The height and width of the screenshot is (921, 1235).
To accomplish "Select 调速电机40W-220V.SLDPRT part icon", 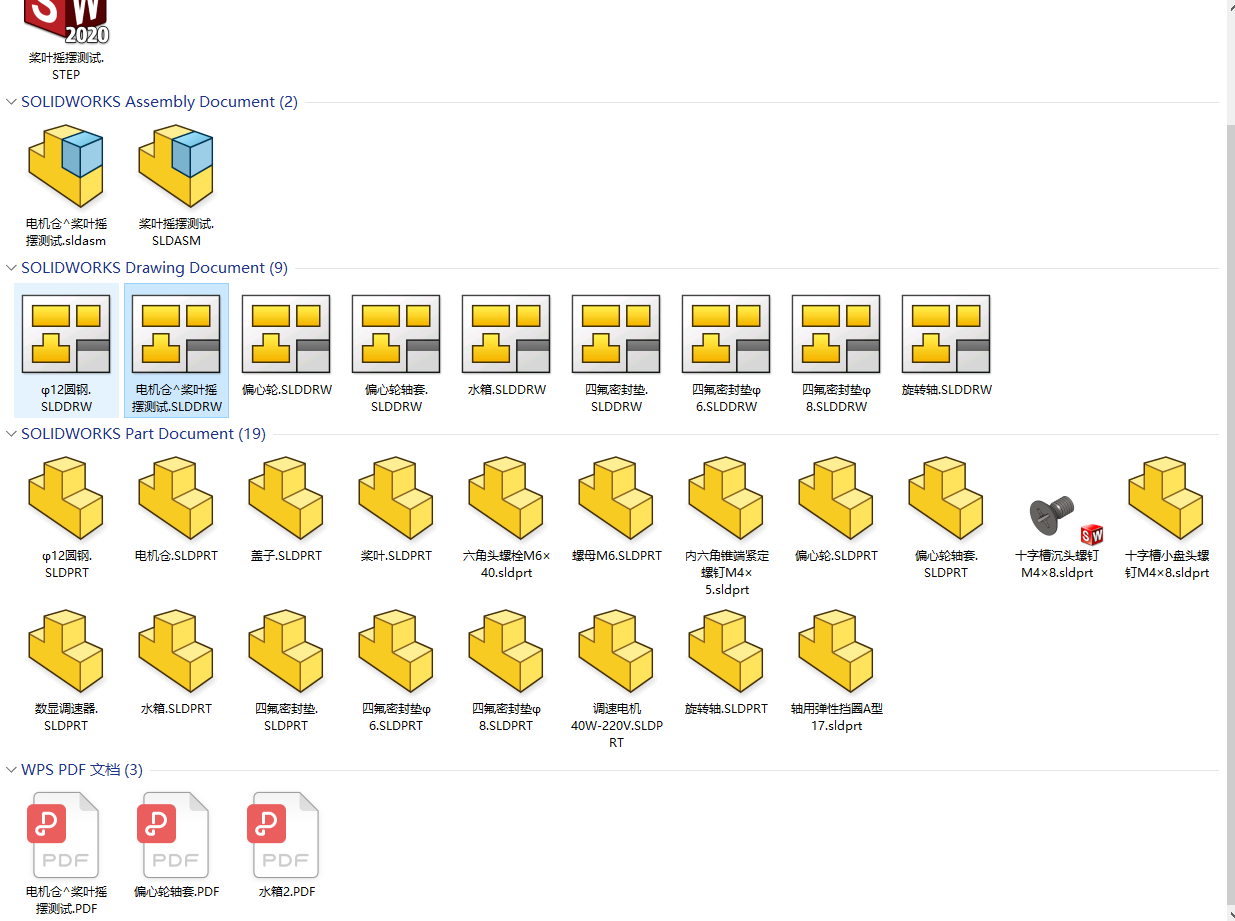I will coord(616,653).
